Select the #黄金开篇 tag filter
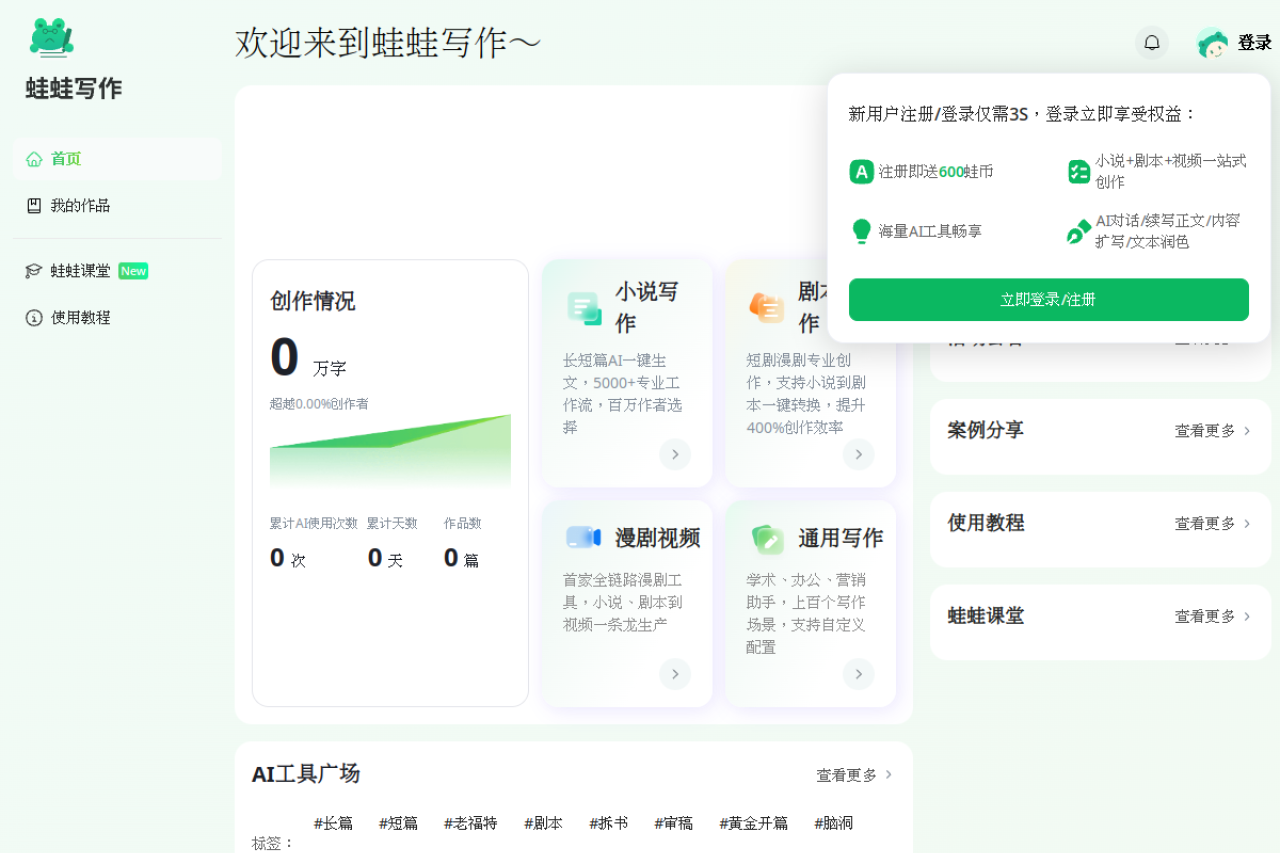Screen dimensions: 1280x853 point(753,823)
